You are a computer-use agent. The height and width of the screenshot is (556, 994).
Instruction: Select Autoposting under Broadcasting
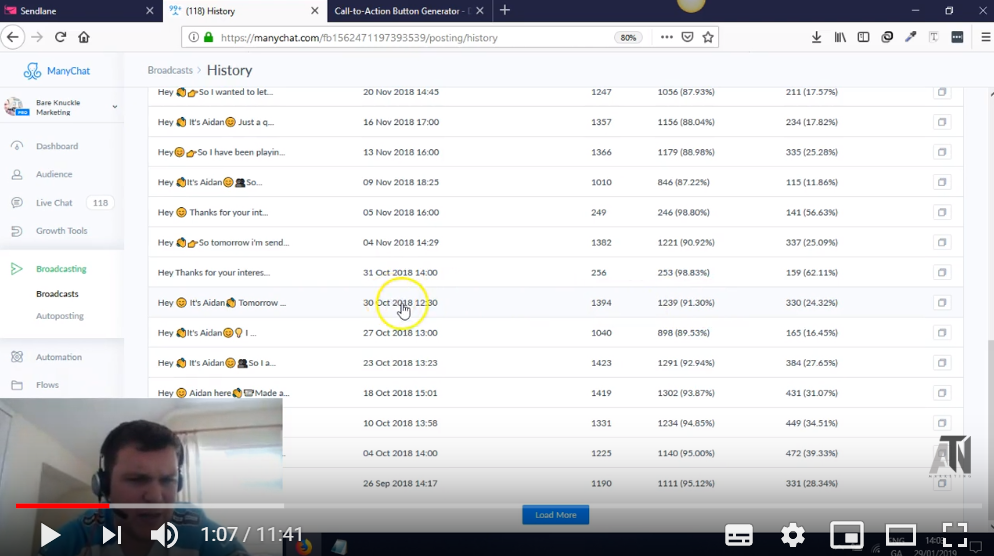click(x=60, y=316)
